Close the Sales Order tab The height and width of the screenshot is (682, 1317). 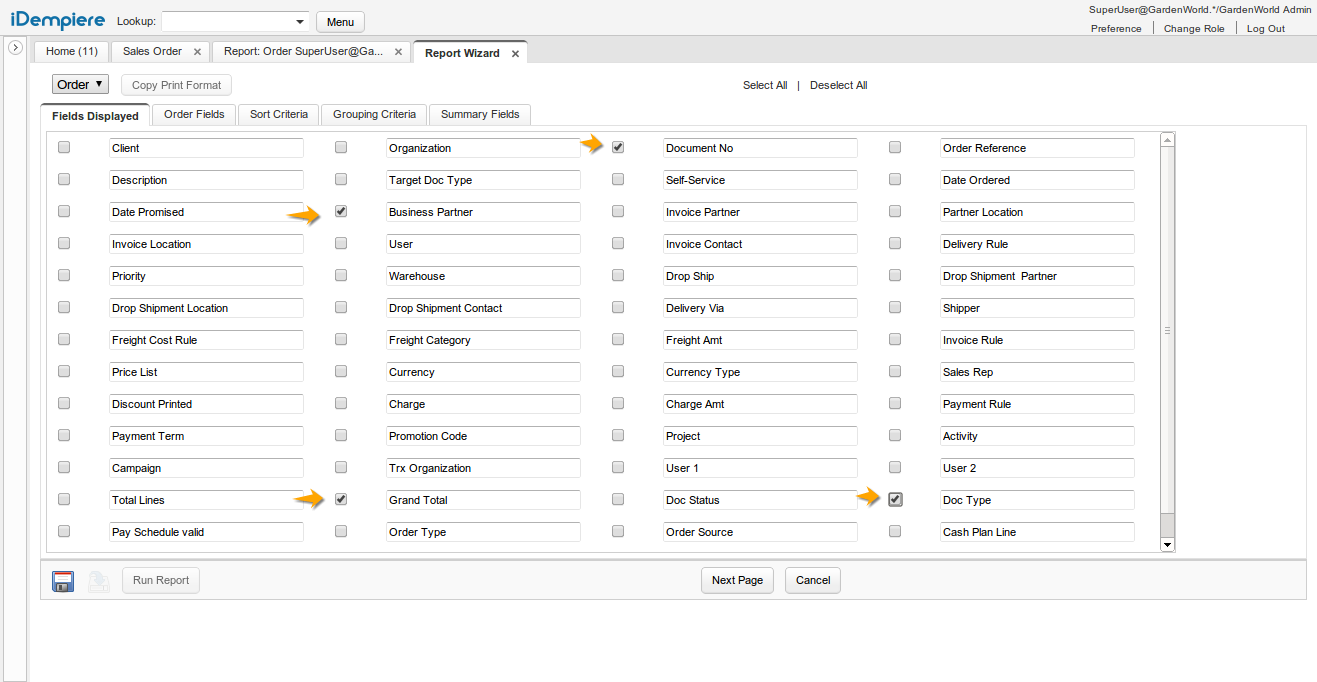pyautogui.click(x=197, y=52)
